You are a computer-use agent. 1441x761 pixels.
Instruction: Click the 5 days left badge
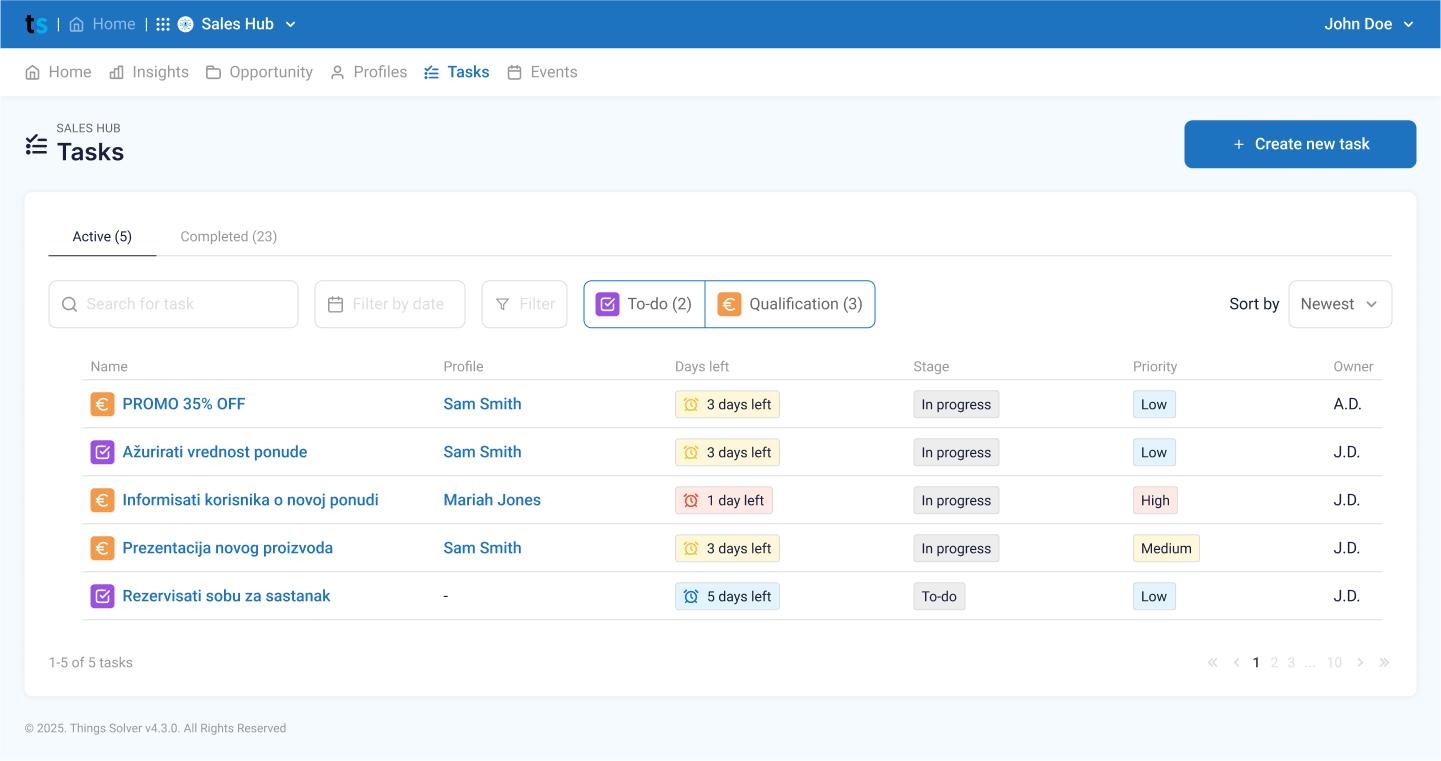pos(727,596)
